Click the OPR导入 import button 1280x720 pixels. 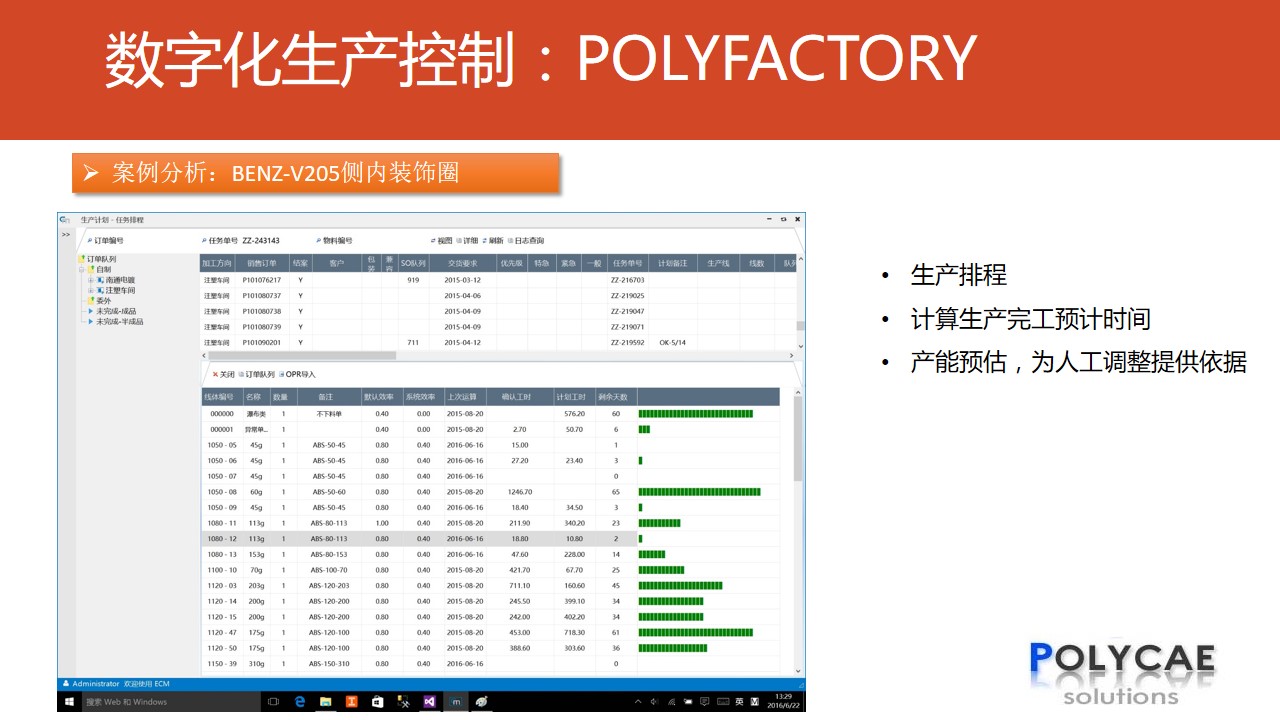pyautogui.click(x=297, y=374)
